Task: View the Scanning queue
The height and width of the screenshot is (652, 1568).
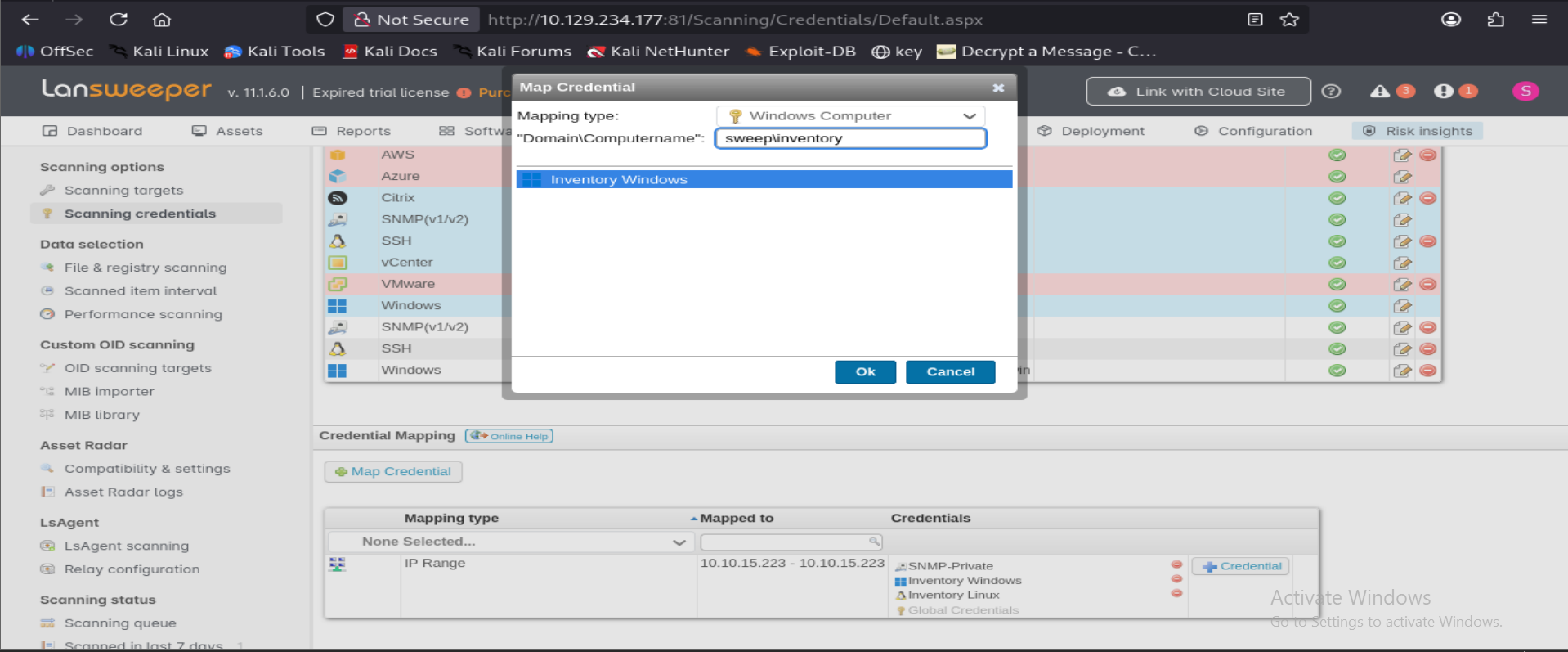Action: point(120,623)
